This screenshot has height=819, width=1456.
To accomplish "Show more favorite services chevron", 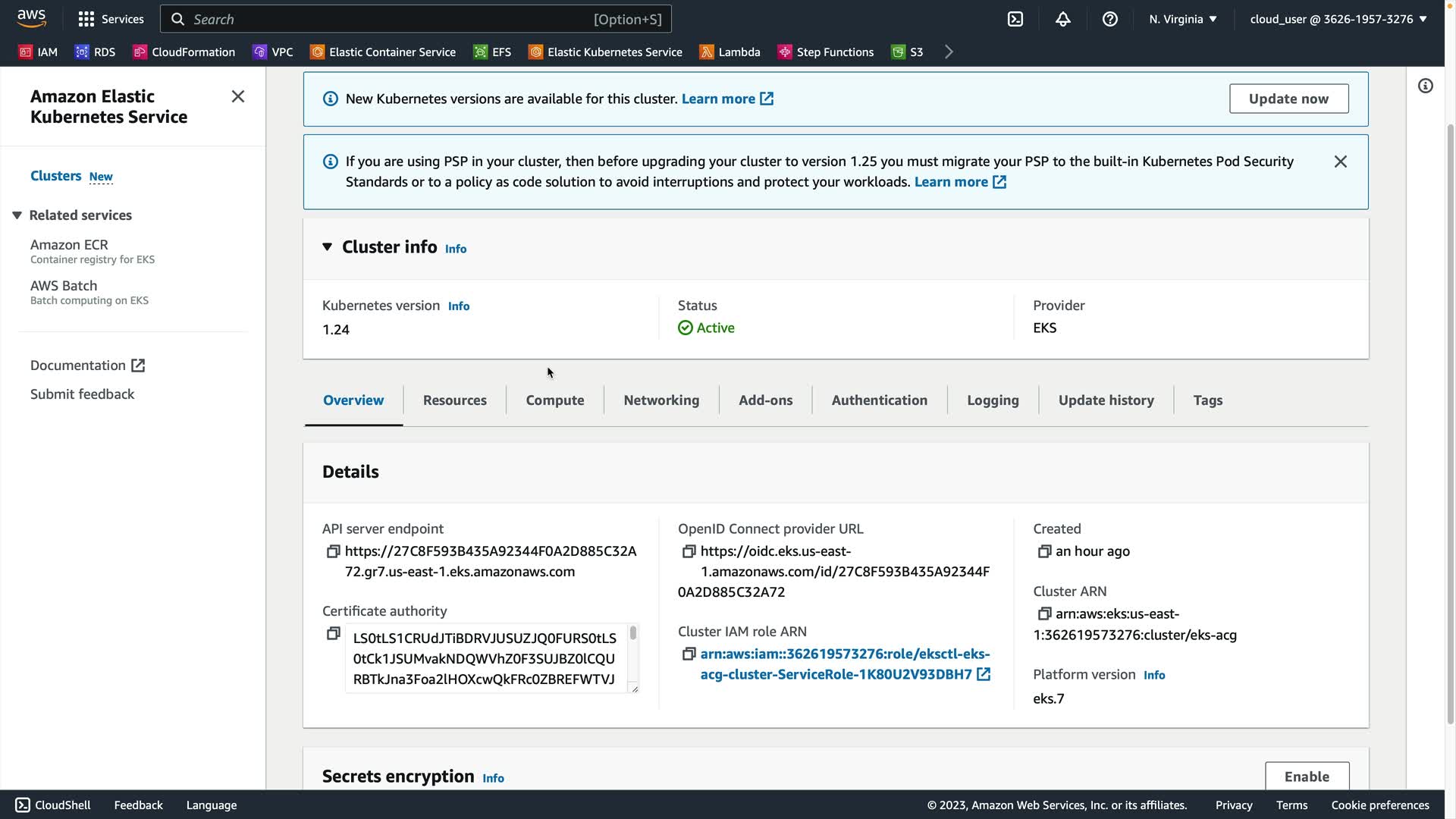I will [x=949, y=52].
